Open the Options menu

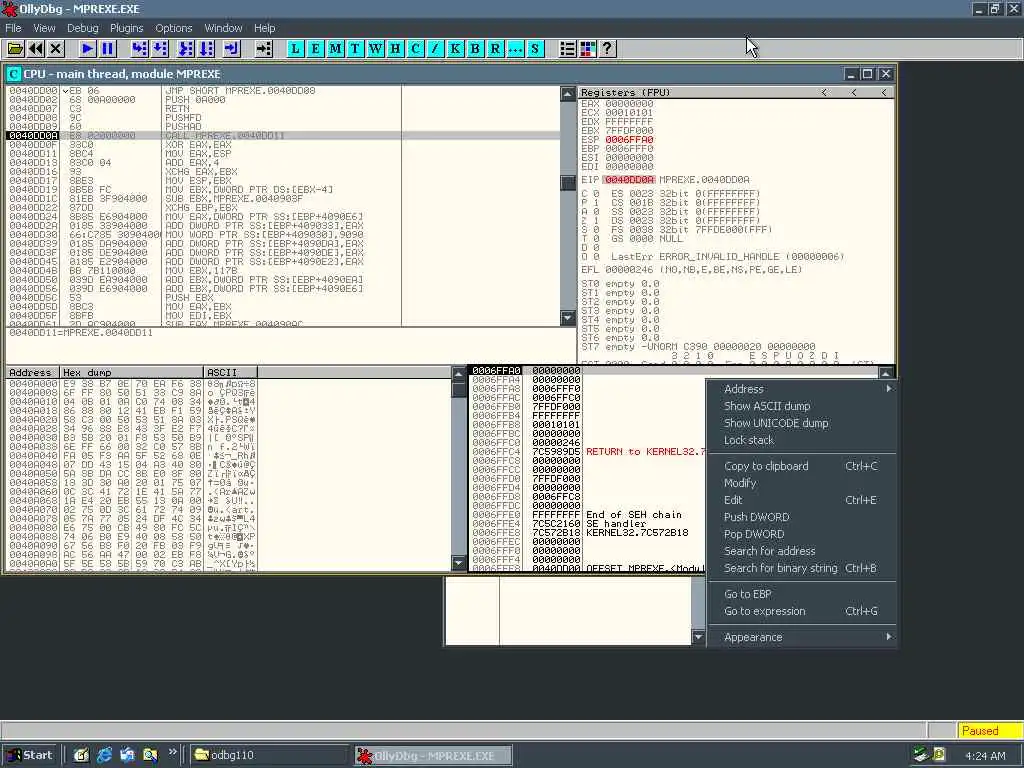[x=174, y=28]
